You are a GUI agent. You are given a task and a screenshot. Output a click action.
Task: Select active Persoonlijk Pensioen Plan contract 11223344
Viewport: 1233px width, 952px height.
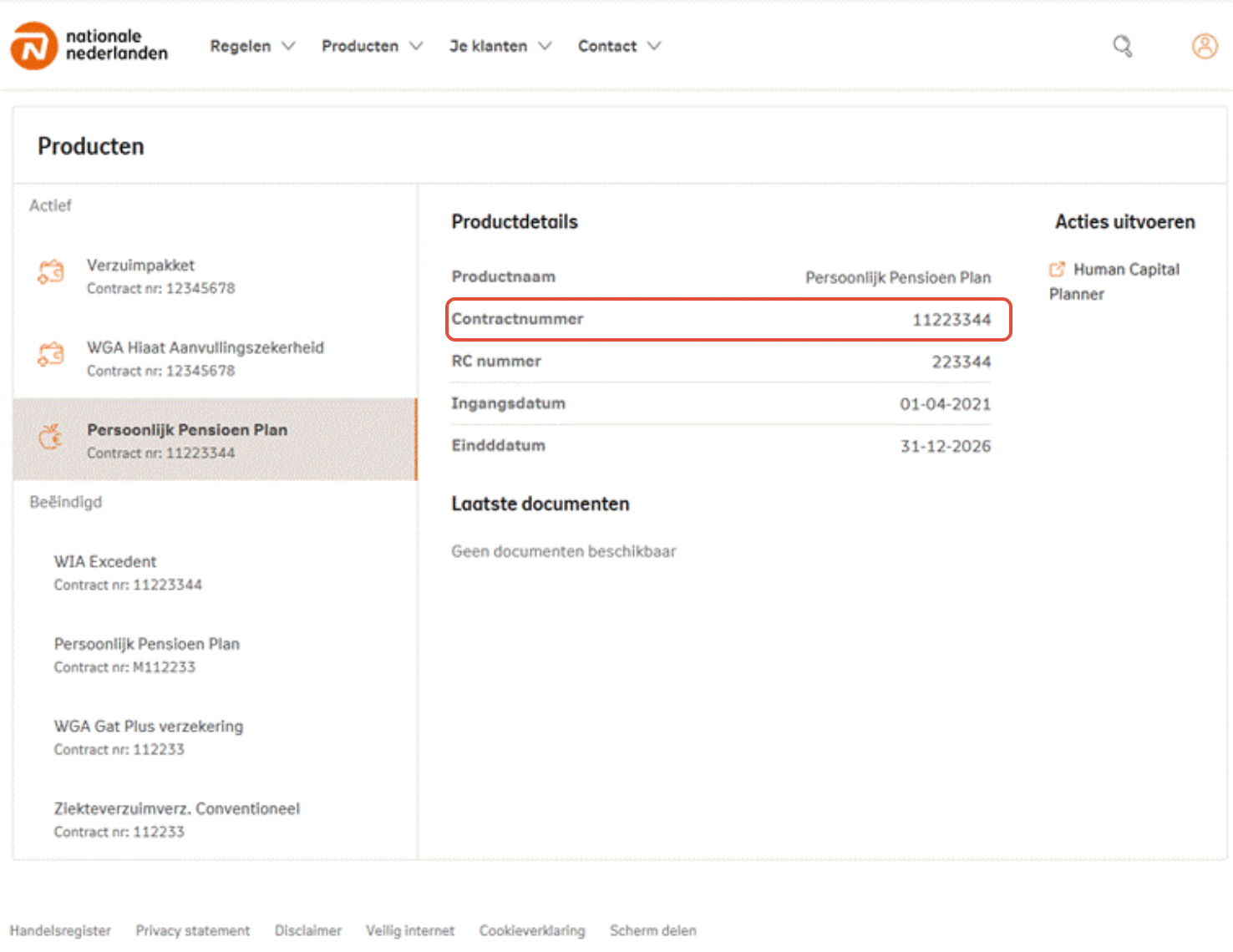click(x=215, y=440)
